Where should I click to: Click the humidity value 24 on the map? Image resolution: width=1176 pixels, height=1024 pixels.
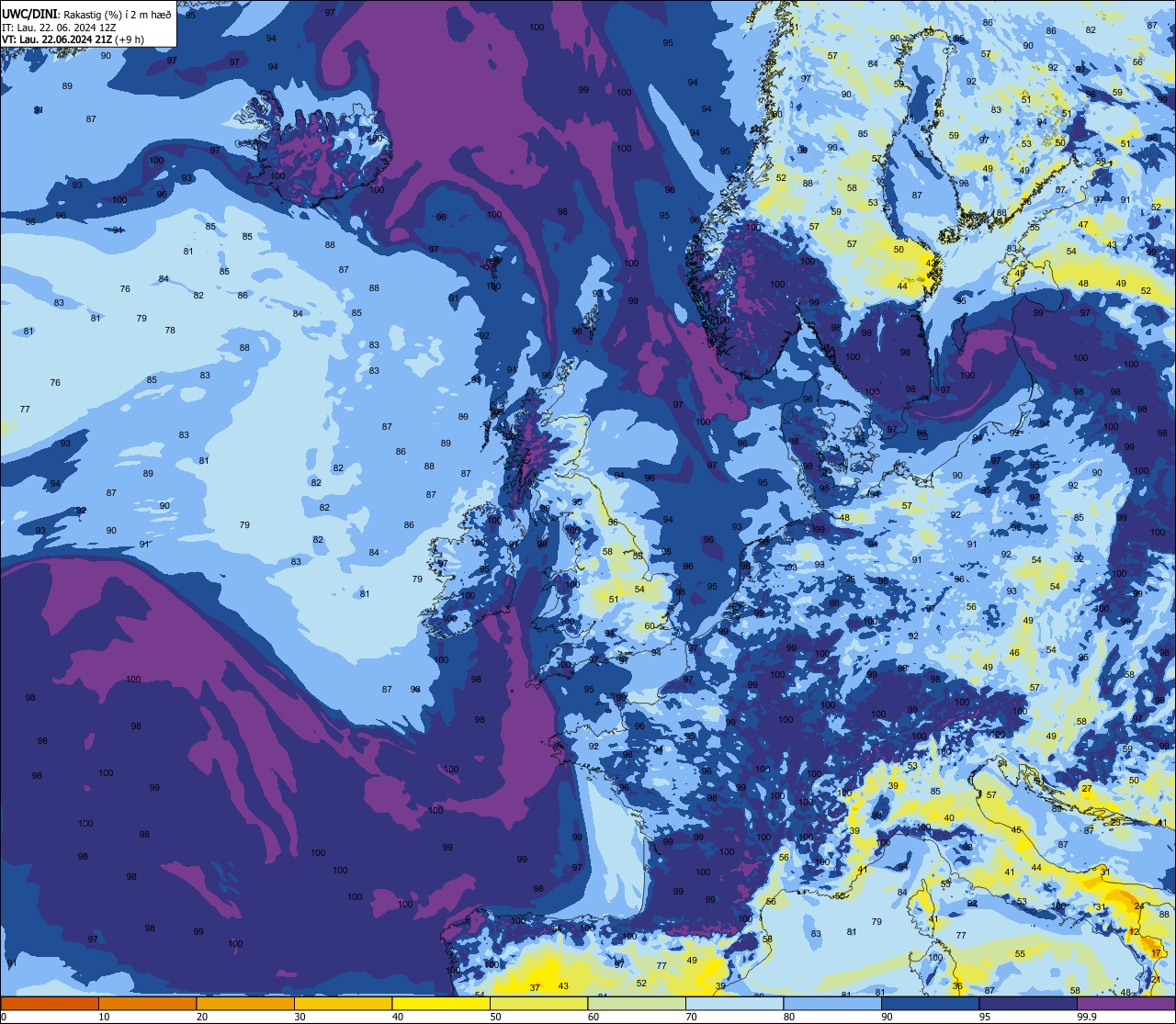[x=1139, y=906]
